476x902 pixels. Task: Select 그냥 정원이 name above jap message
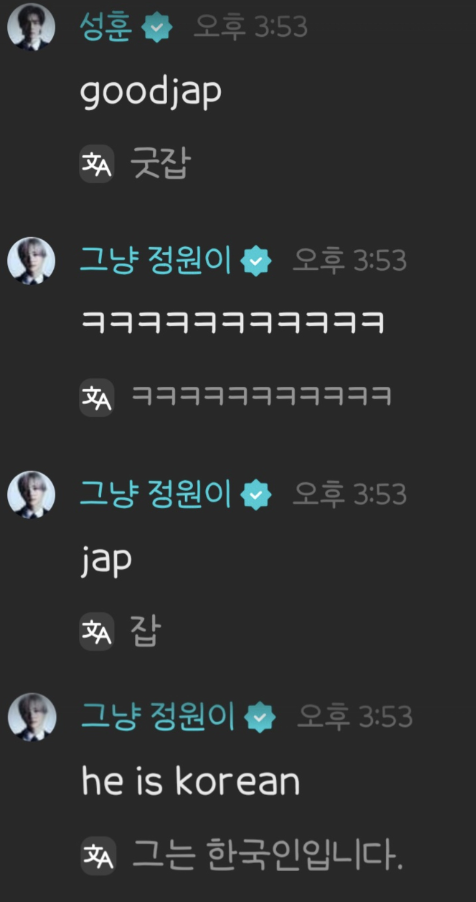tap(156, 495)
